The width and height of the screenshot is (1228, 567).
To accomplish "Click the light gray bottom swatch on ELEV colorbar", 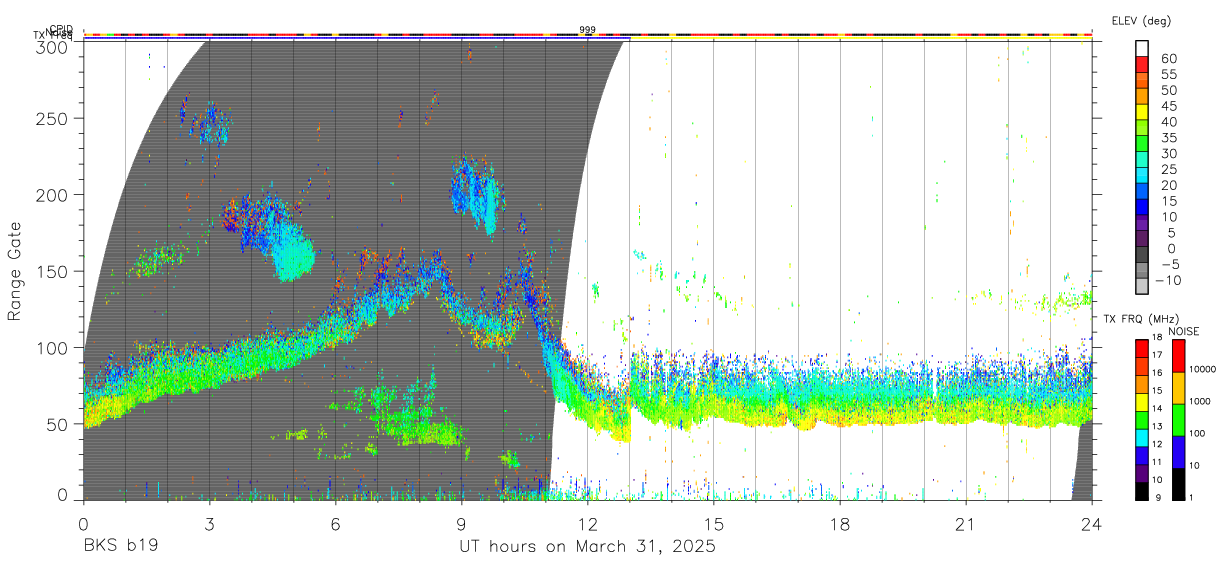I will [x=1142, y=286].
